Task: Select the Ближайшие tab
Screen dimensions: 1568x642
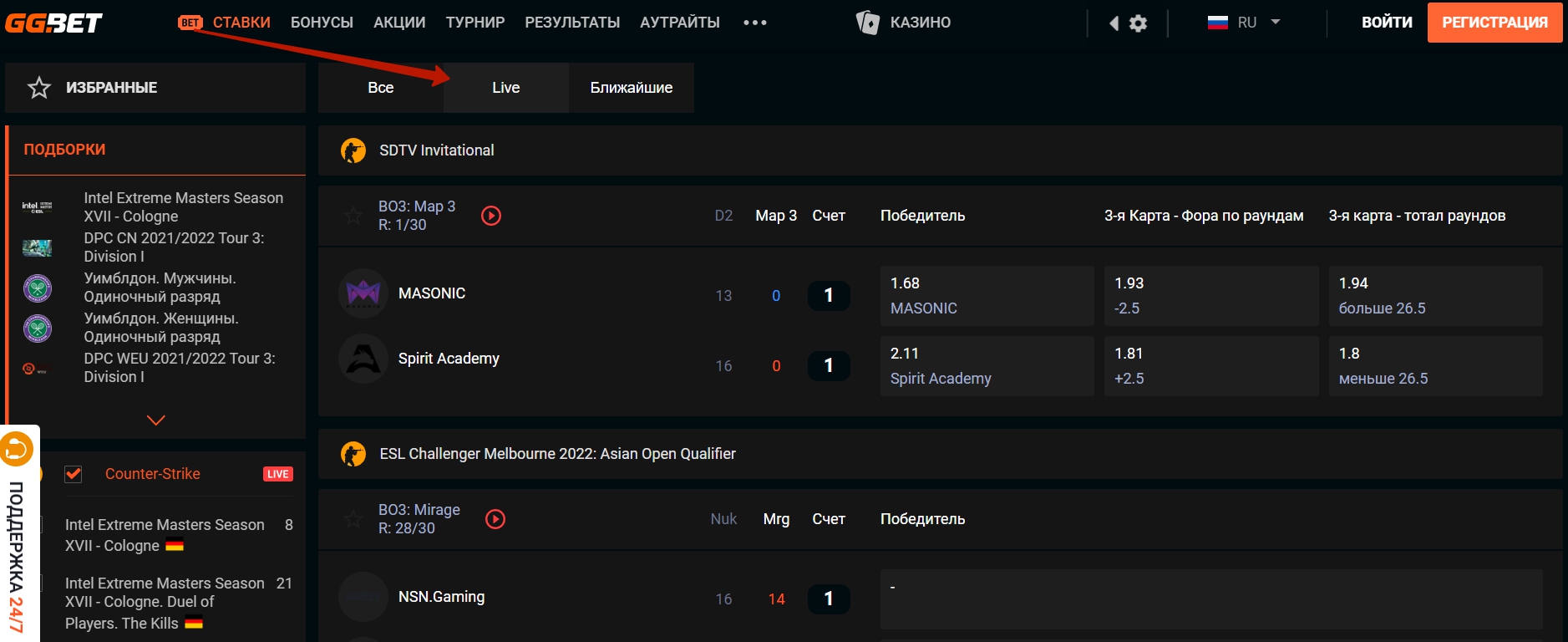Action: (x=631, y=88)
